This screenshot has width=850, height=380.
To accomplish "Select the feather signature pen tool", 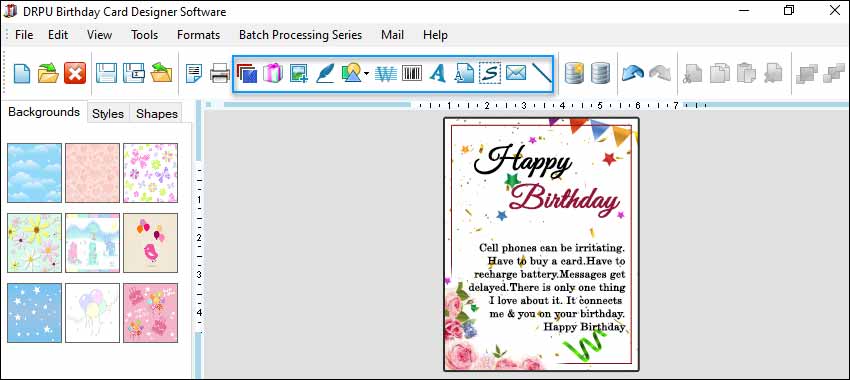I will click(x=325, y=73).
